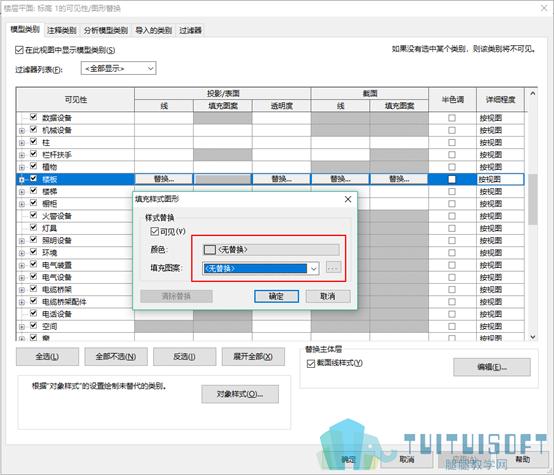Expand the 环境 category

point(22,253)
